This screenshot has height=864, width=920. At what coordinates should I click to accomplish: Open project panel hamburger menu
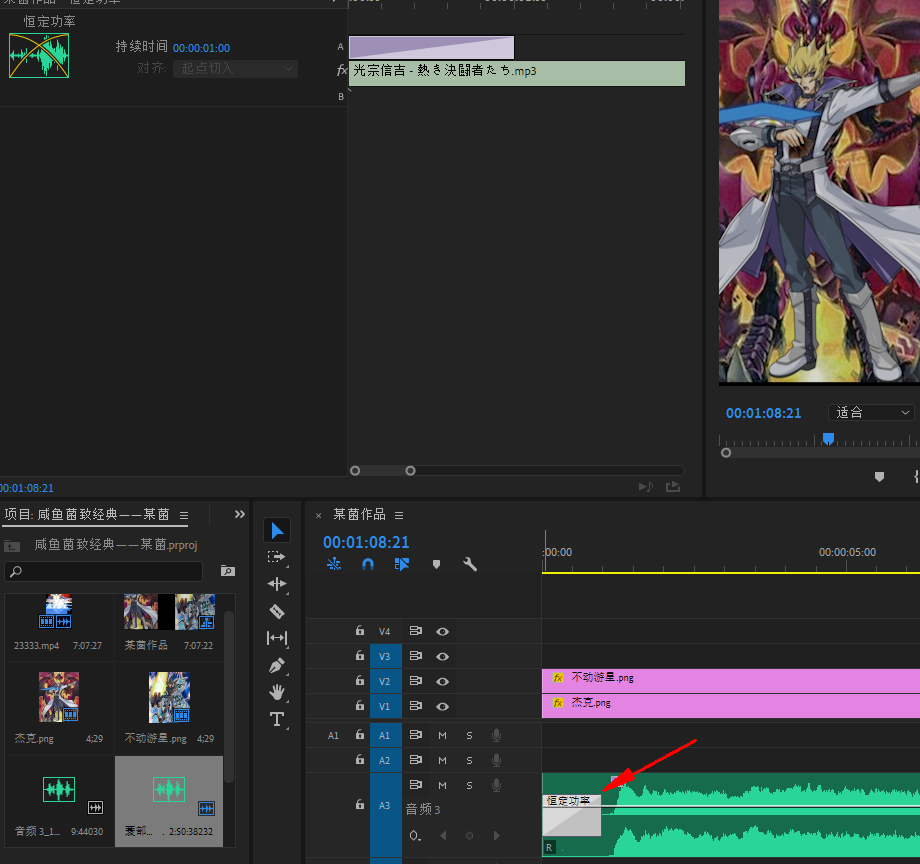click(184, 516)
